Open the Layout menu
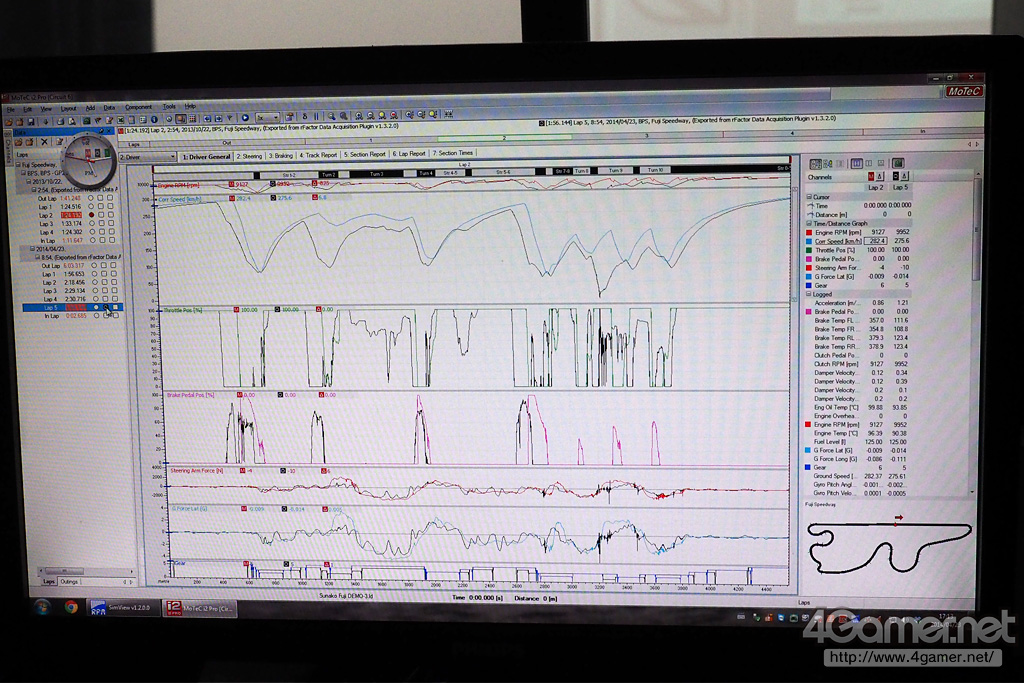Image resolution: width=1024 pixels, height=683 pixels. pyautogui.click(x=68, y=108)
